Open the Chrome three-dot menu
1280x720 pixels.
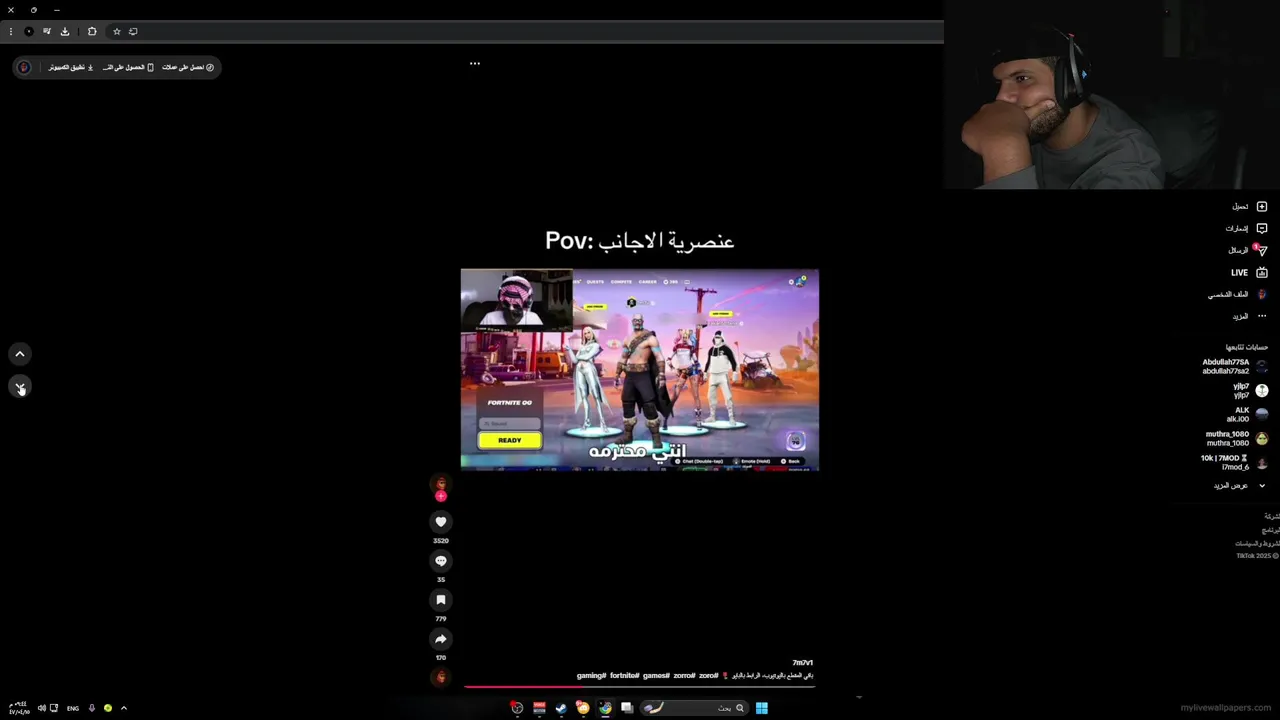[x=11, y=31]
